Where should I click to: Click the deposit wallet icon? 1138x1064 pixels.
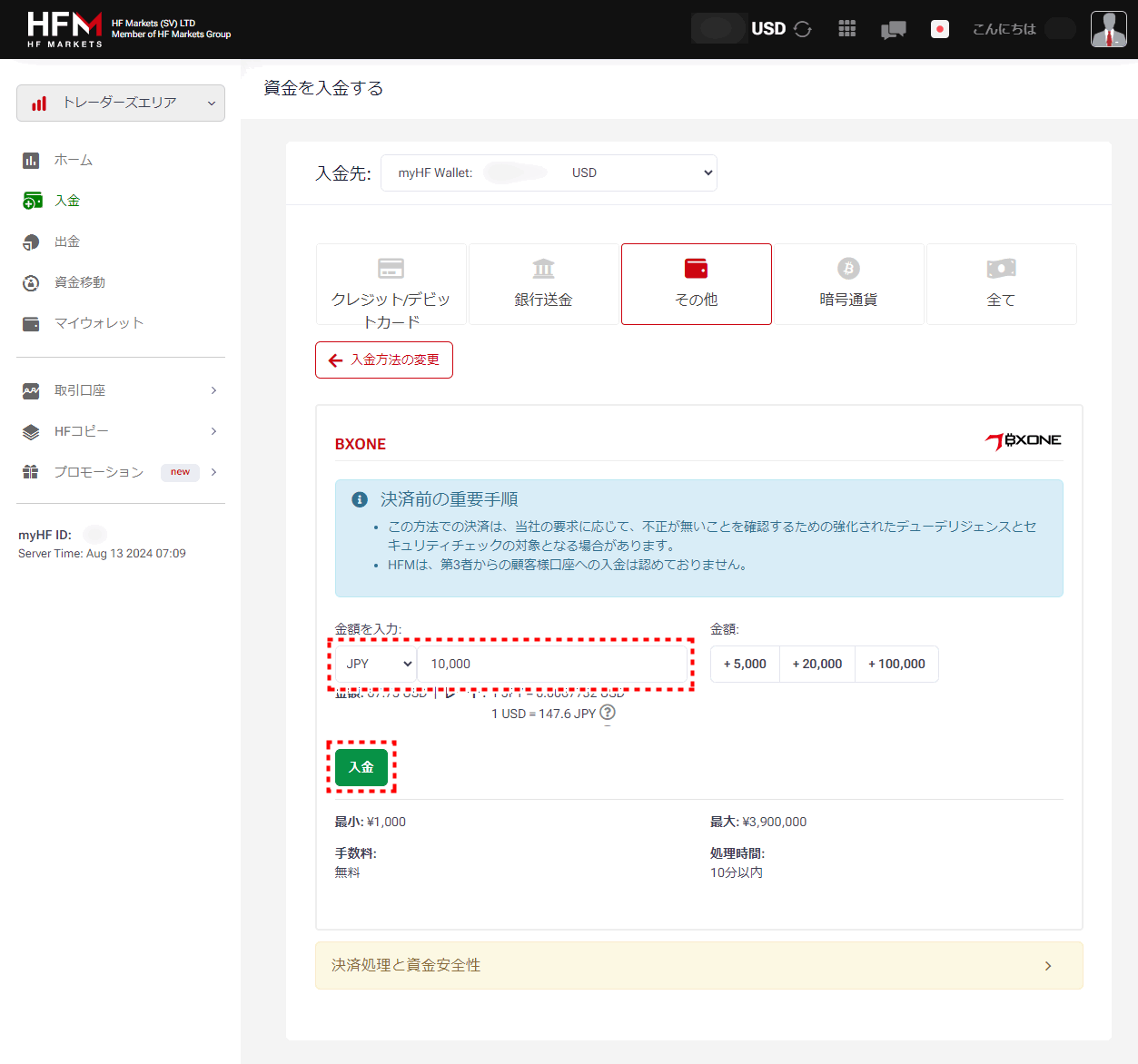click(x=32, y=201)
